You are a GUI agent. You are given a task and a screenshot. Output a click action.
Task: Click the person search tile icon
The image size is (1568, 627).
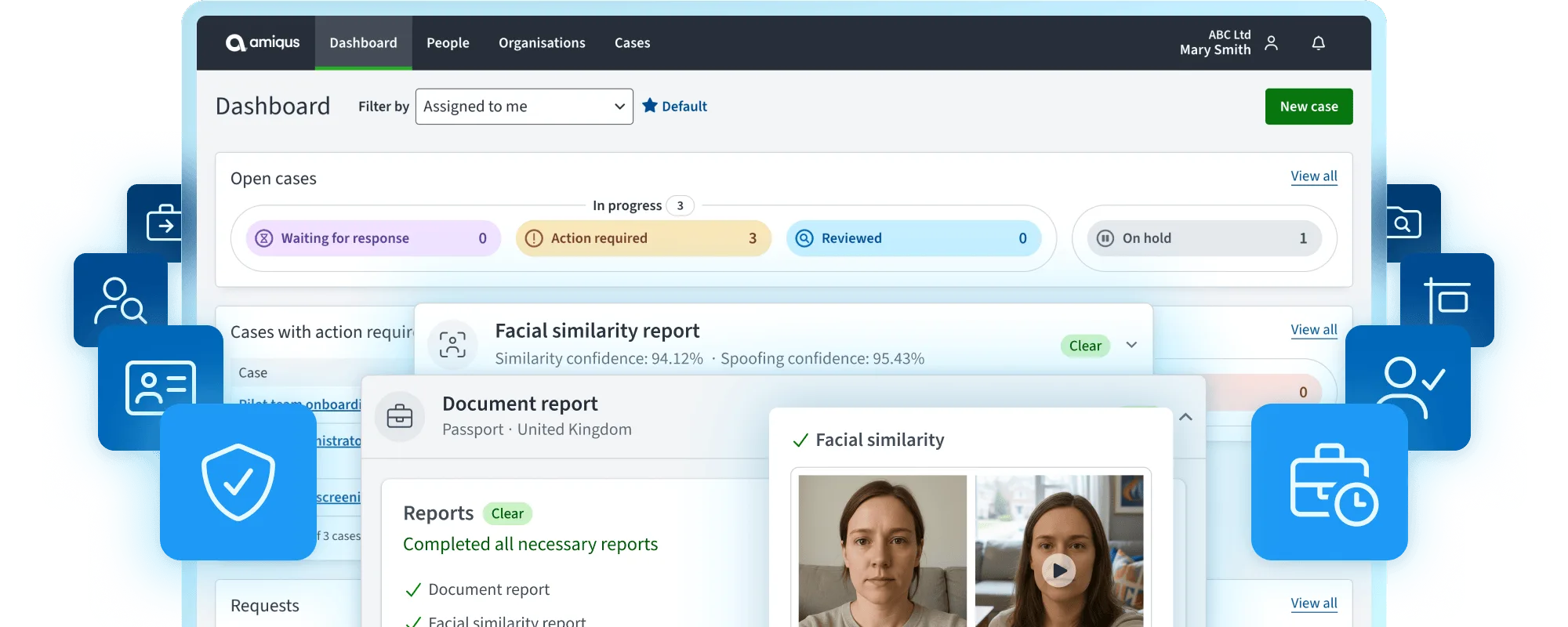pos(121,300)
